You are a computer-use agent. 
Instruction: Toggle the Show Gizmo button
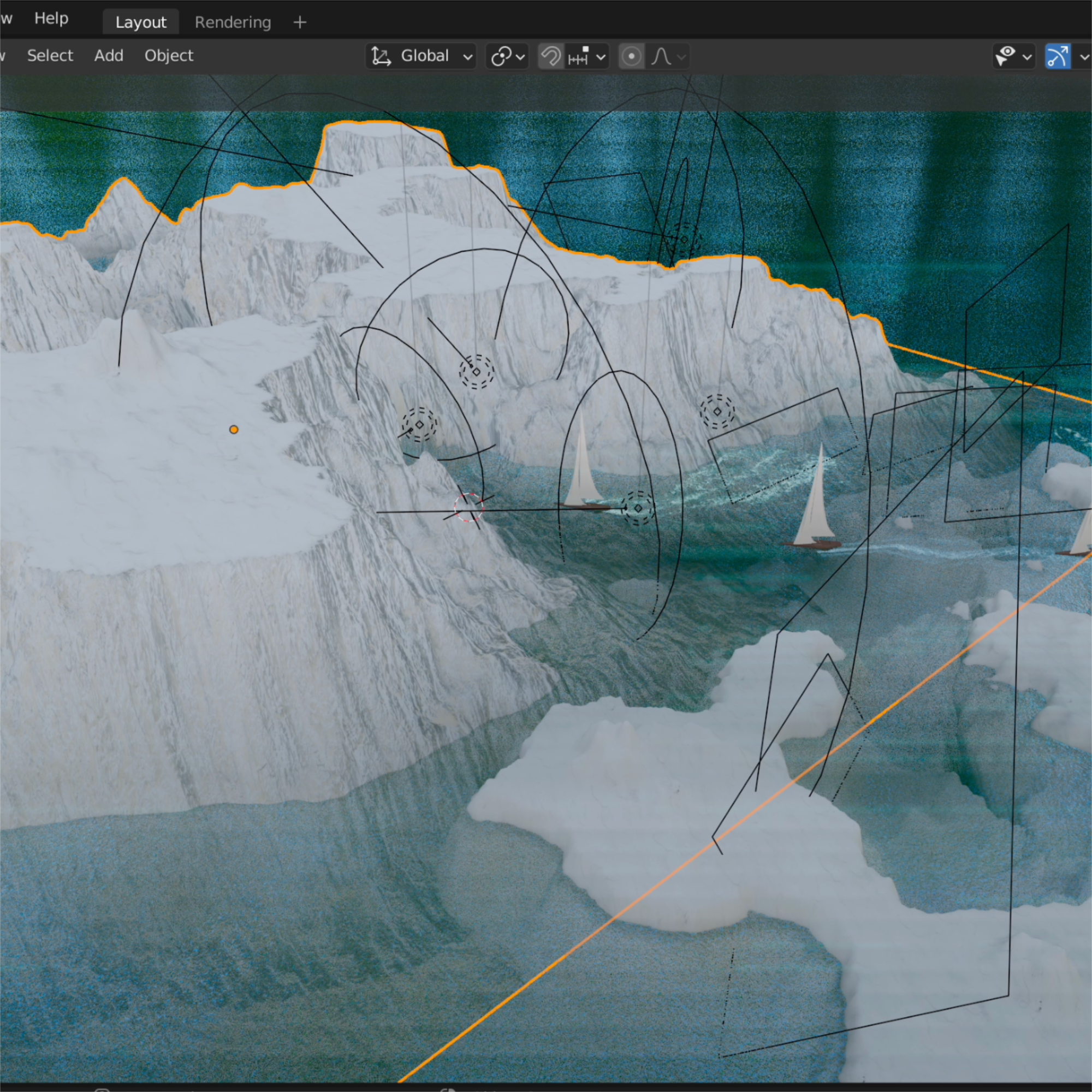(1057, 57)
